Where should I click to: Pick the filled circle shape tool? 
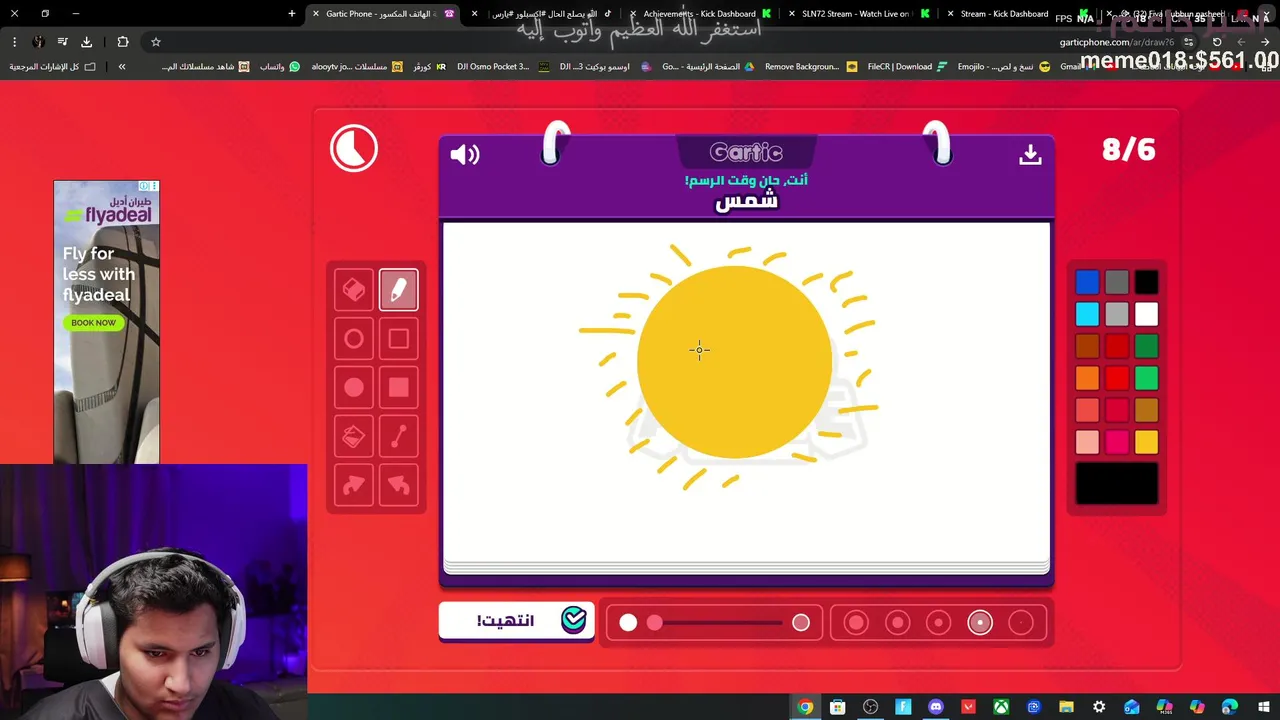(354, 388)
